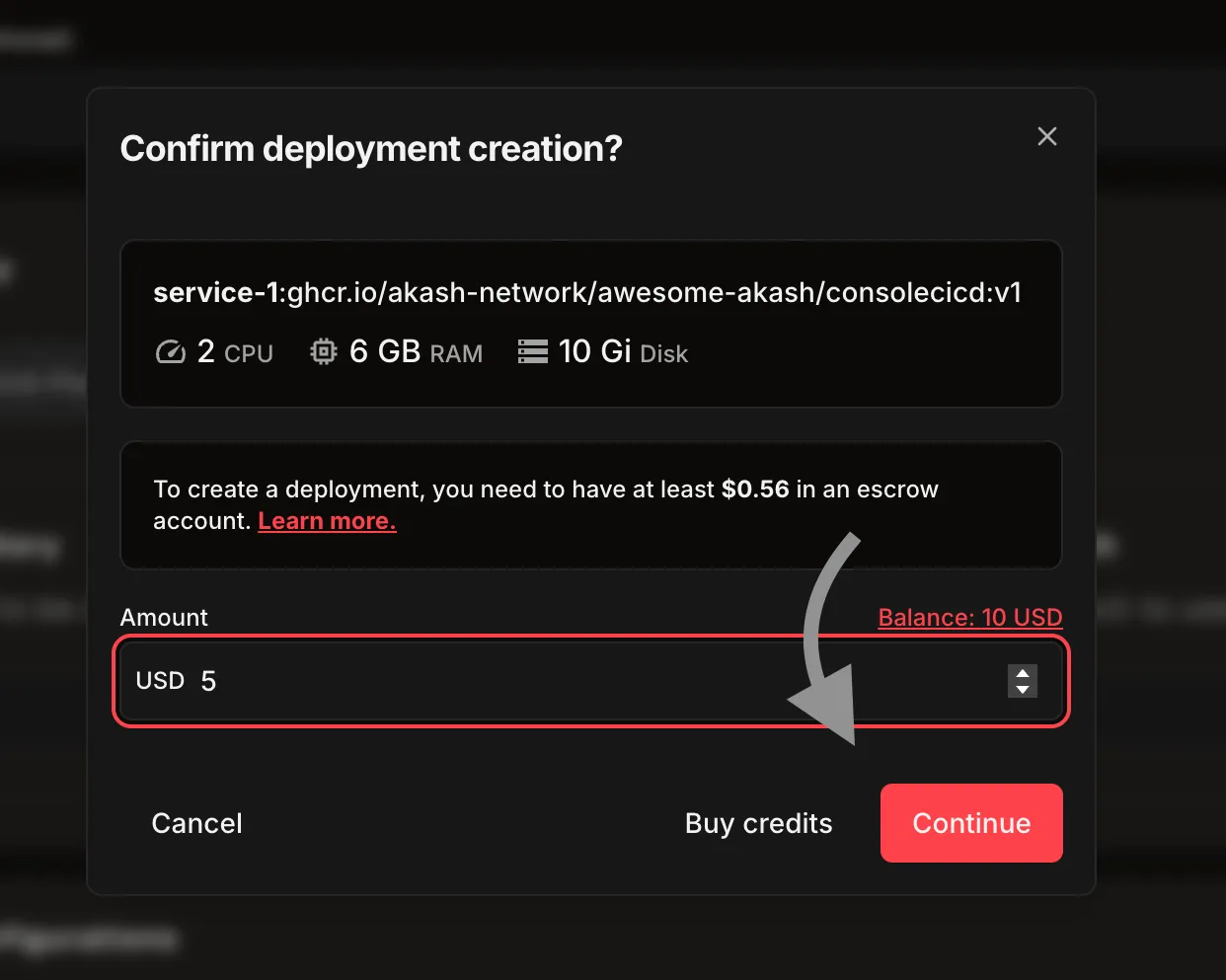Focus the Amount input field
The width and height of the screenshot is (1226, 980).
click(592, 681)
